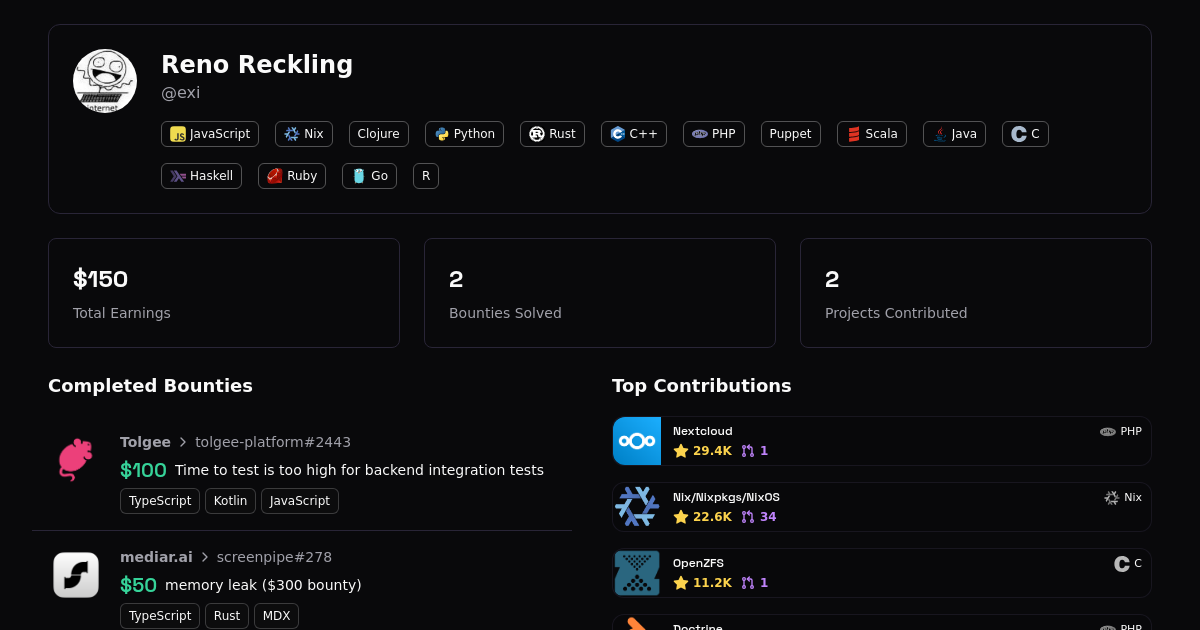
Task: Click the Tolgee organization name
Action: pyautogui.click(x=145, y=442)
